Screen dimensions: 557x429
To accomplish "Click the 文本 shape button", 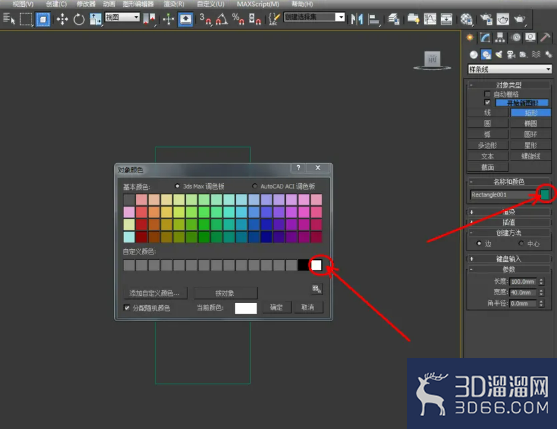I will [x=487, y=156].
